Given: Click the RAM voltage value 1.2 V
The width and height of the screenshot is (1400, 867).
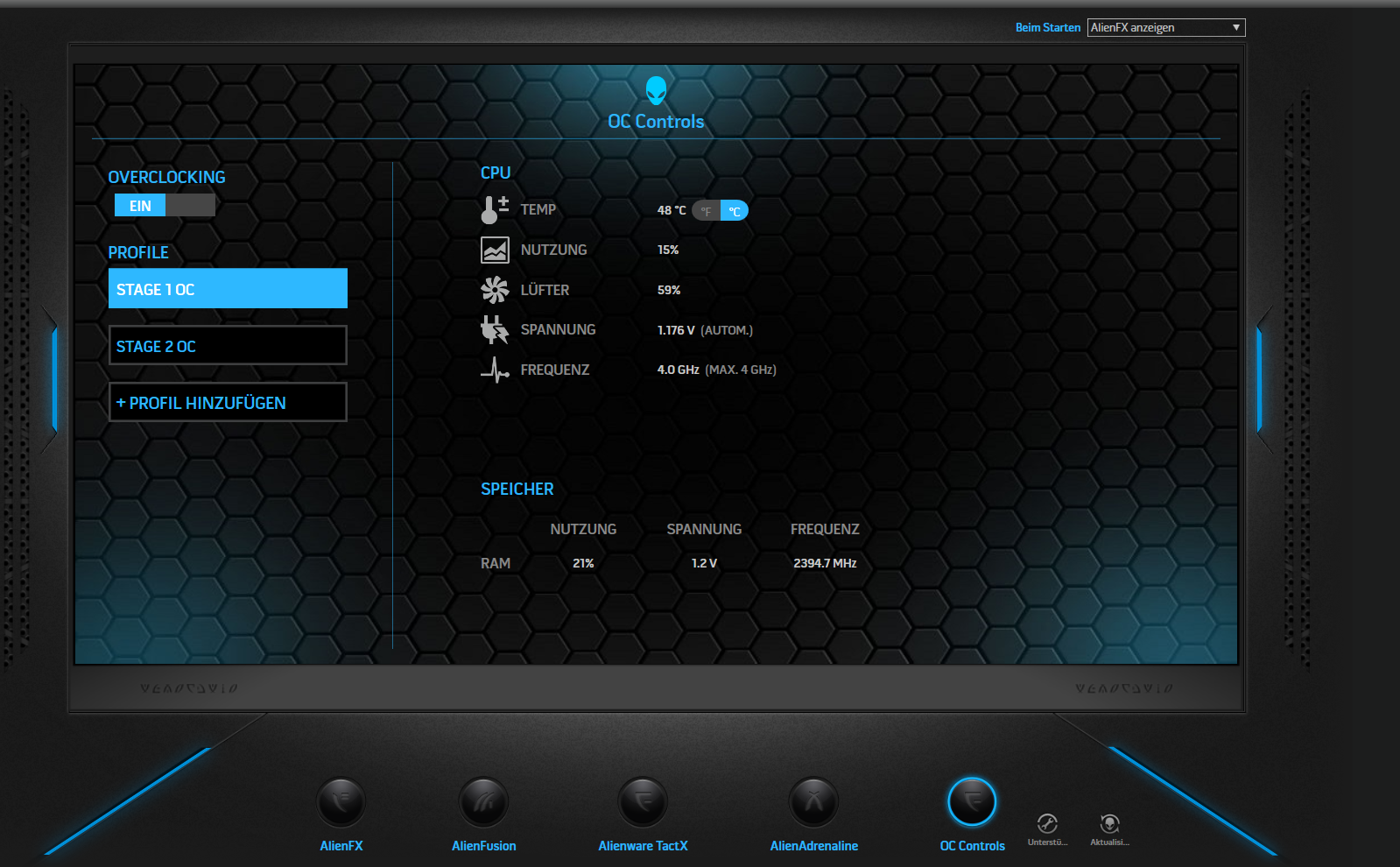Looking at the screenshot, I should tap(704, 563).
